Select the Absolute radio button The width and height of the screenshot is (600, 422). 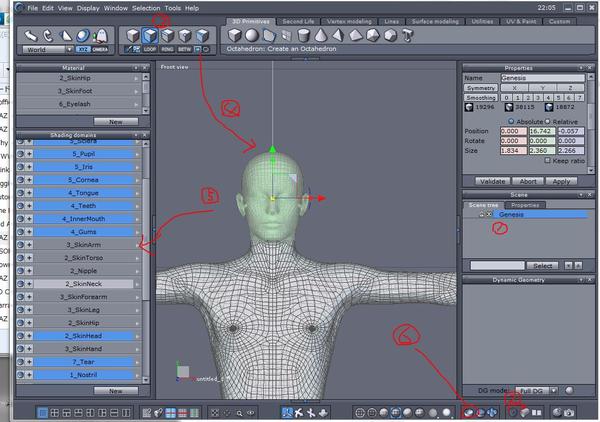click(x=511, y=121)
